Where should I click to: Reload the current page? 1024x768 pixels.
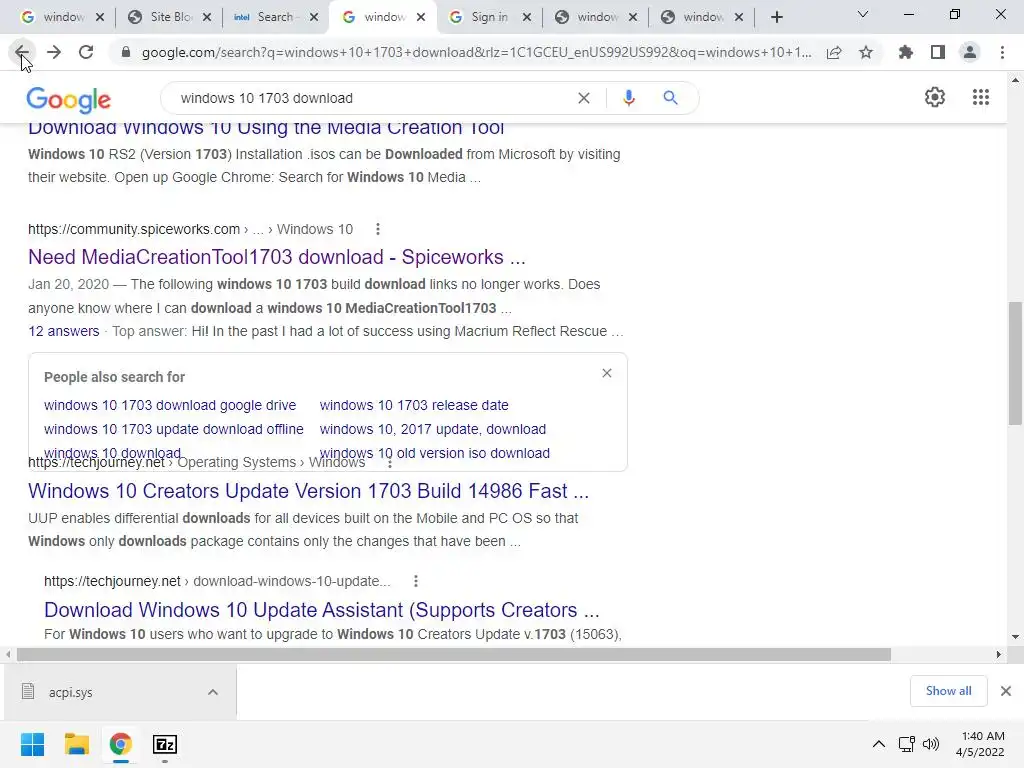tap(86, 52)
